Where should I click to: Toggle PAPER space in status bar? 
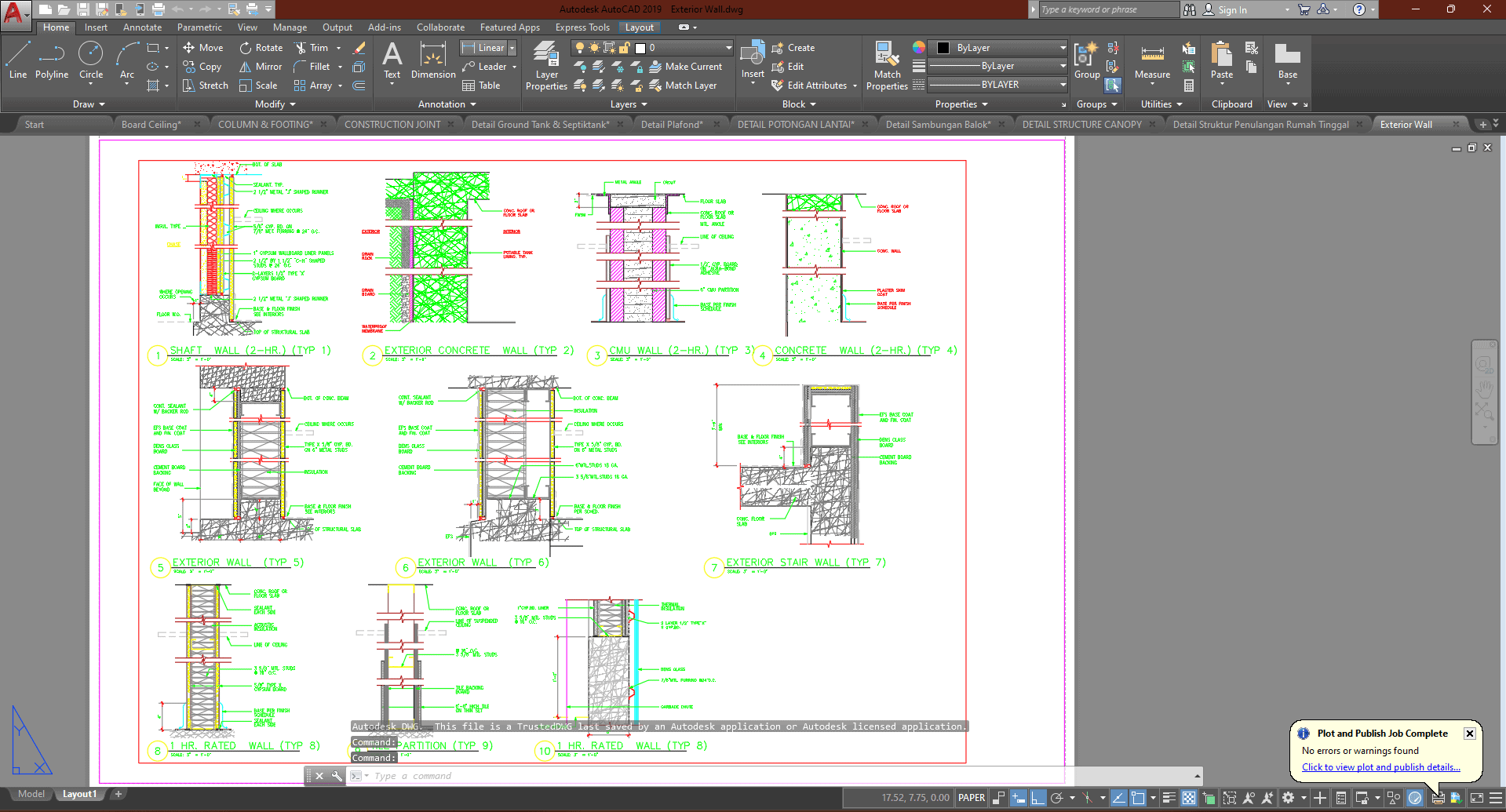tap(972, 798)
